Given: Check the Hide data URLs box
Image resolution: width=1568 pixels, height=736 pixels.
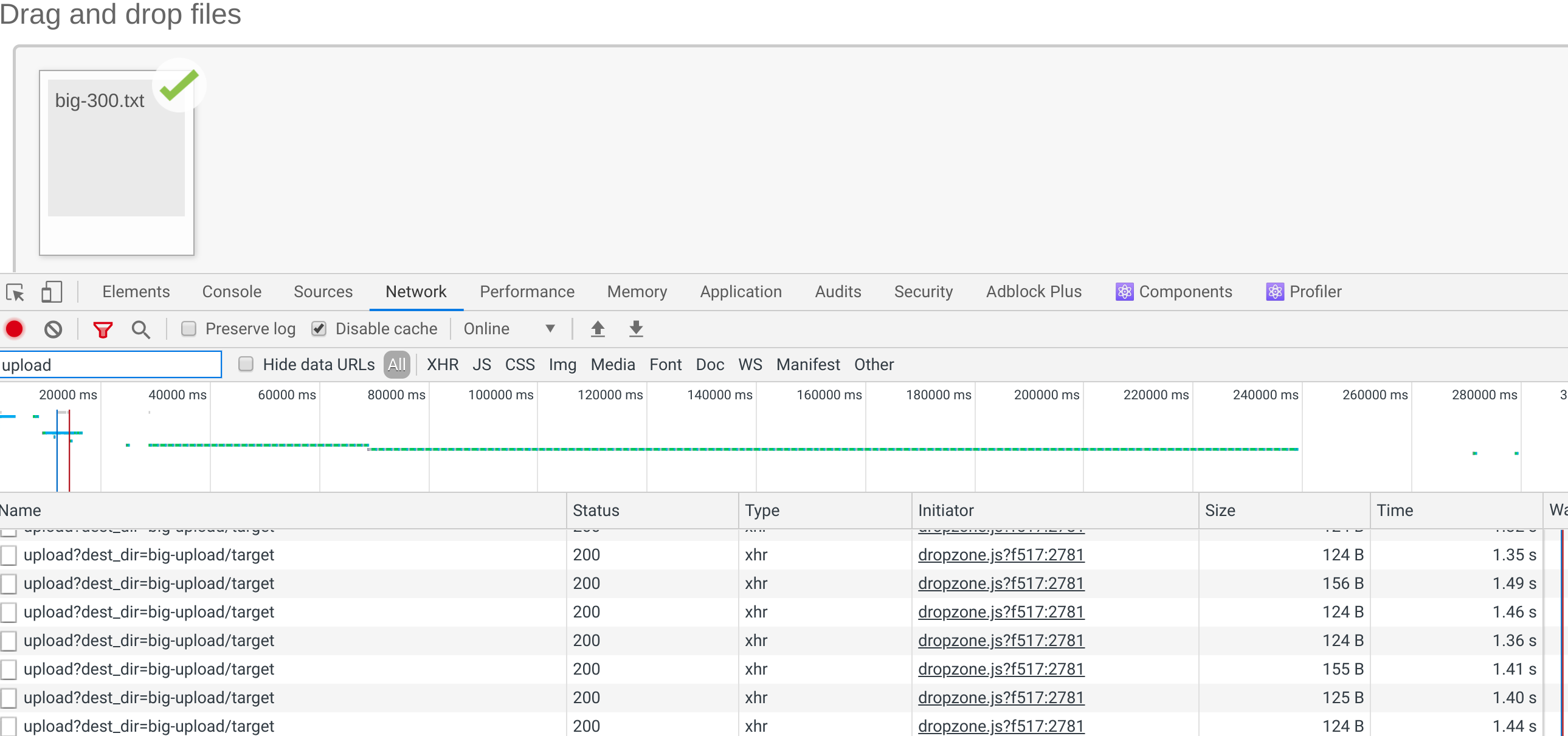Looking at the screenshot, I should pyautogui.click(x=246, y=363).
